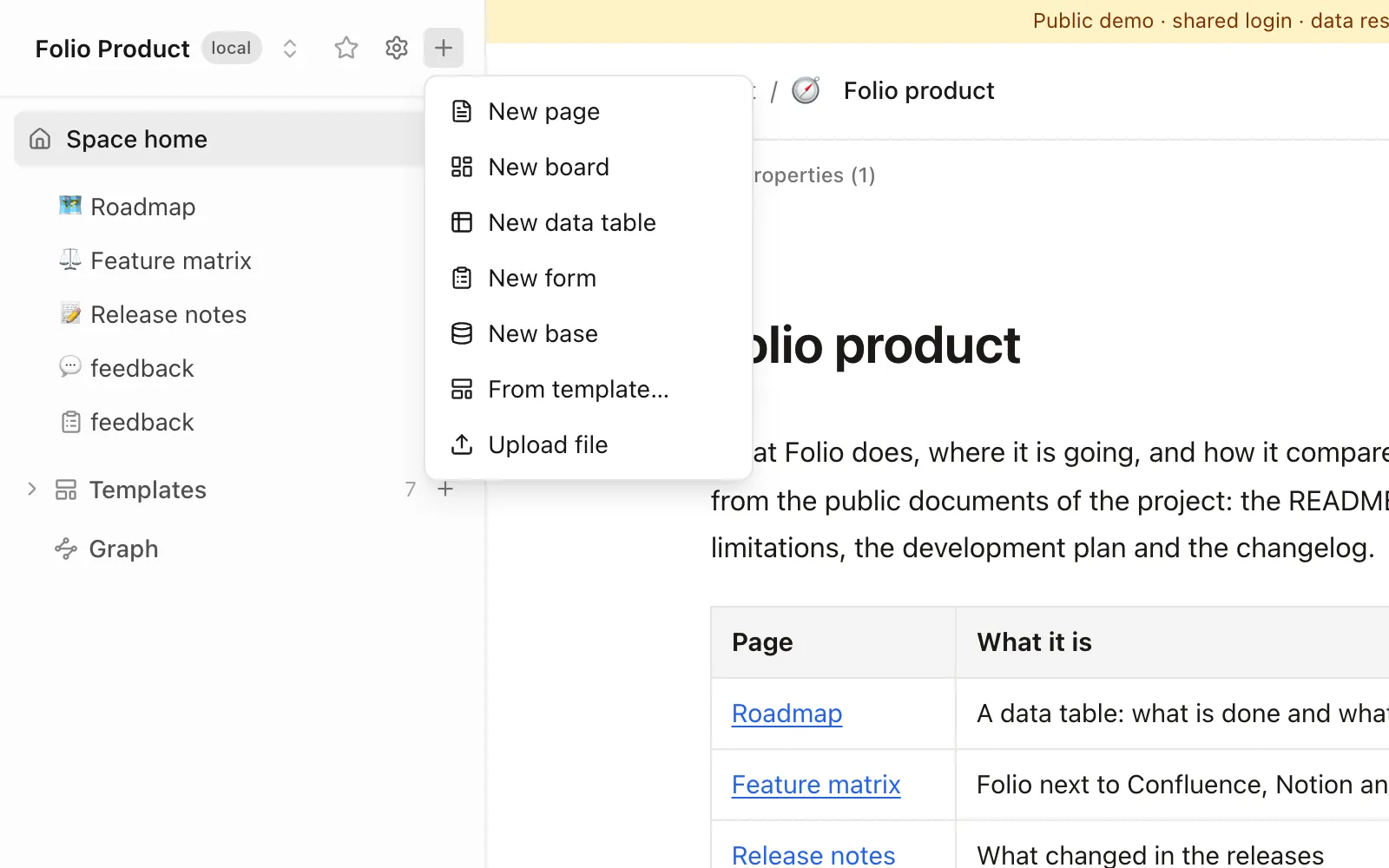Choose New page from the create menu
Viewport: 1389px width, 868px height.
[589, 111]
